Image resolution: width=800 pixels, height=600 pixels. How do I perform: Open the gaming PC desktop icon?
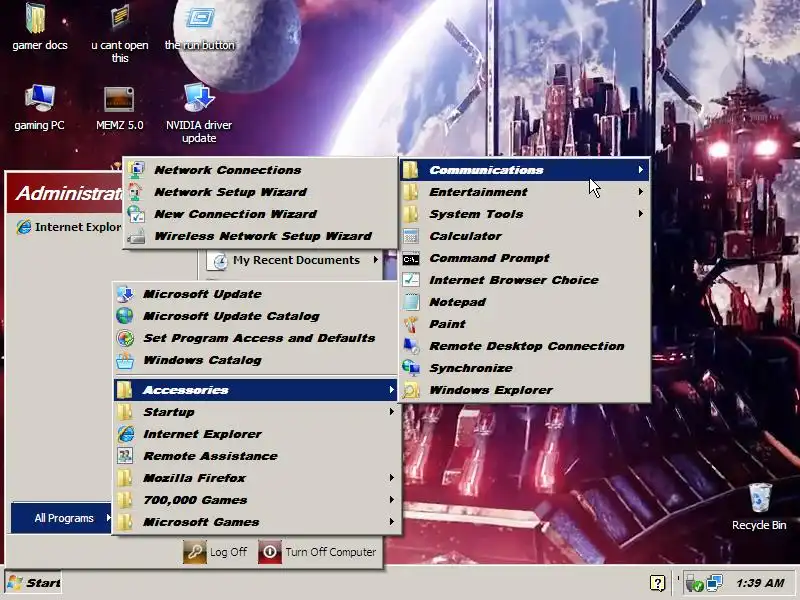tap(40, 98)
